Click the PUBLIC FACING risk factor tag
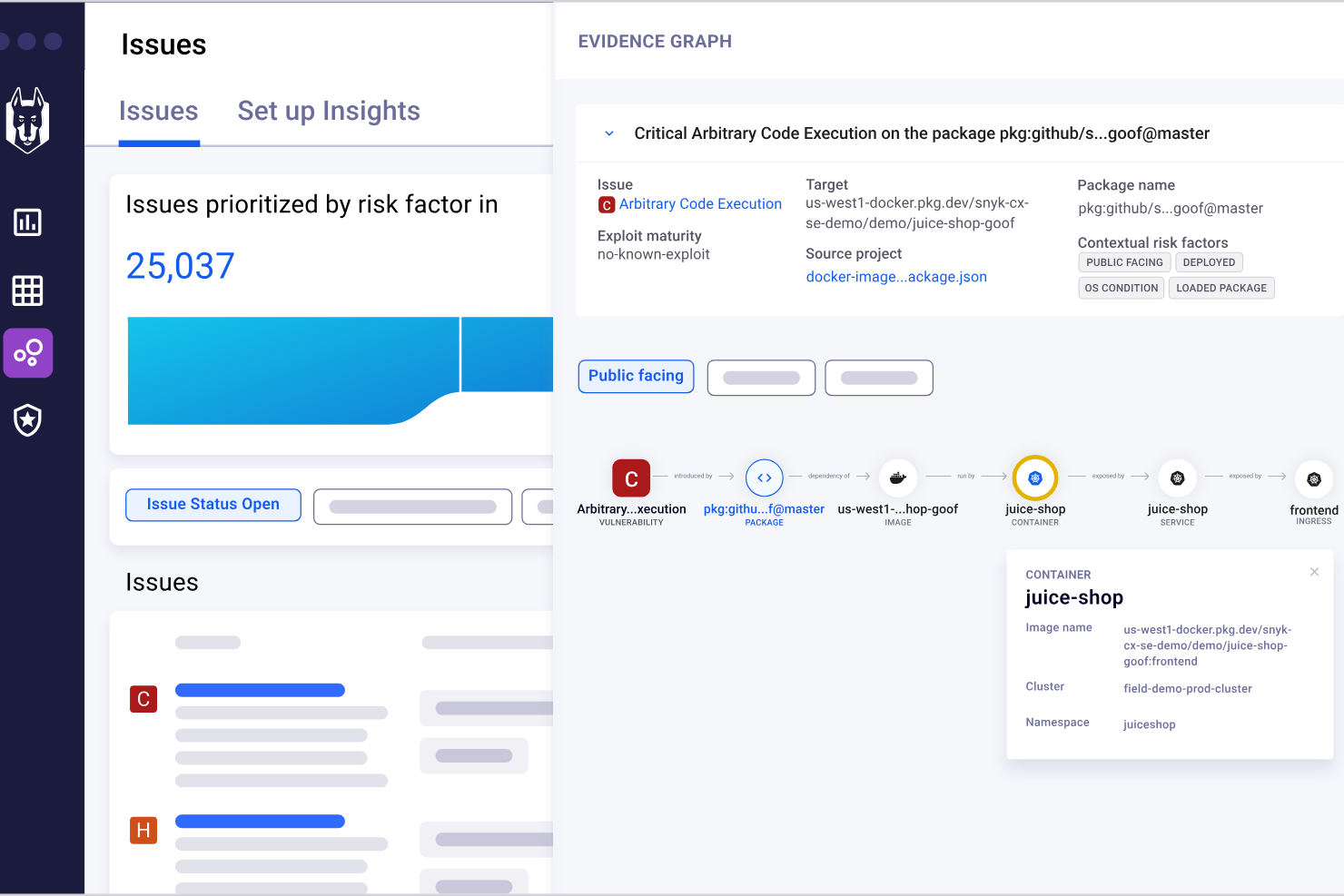The image size is (1344, 896). pyautogui.click(x=1124, y=262)
